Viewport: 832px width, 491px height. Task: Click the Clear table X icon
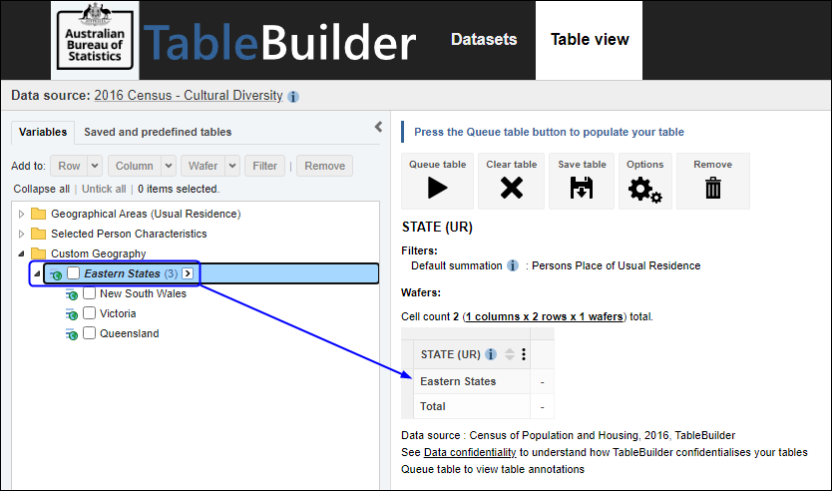point(512,188)
